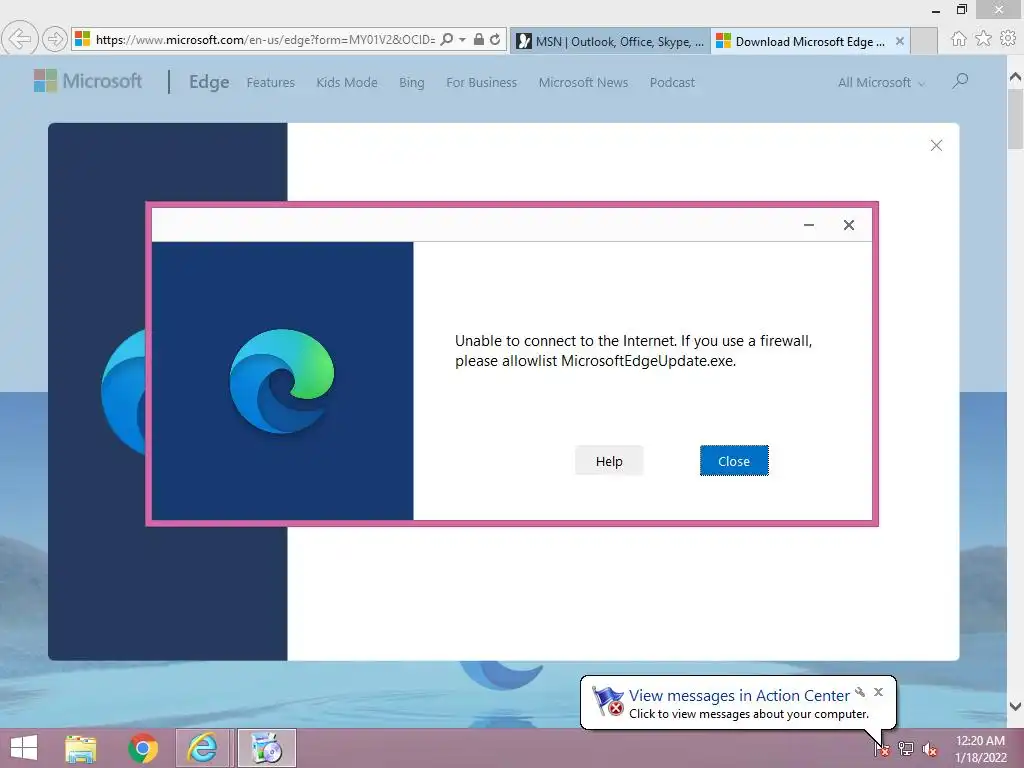Click the wrench icon in notification balloon
The height and width of the screenshot is (768, 1024).
(x=860, y=692)
